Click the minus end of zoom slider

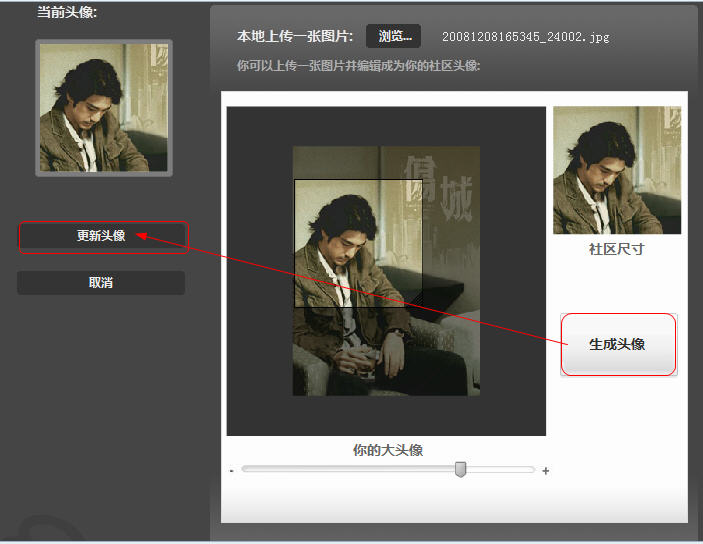coord(231,470)
